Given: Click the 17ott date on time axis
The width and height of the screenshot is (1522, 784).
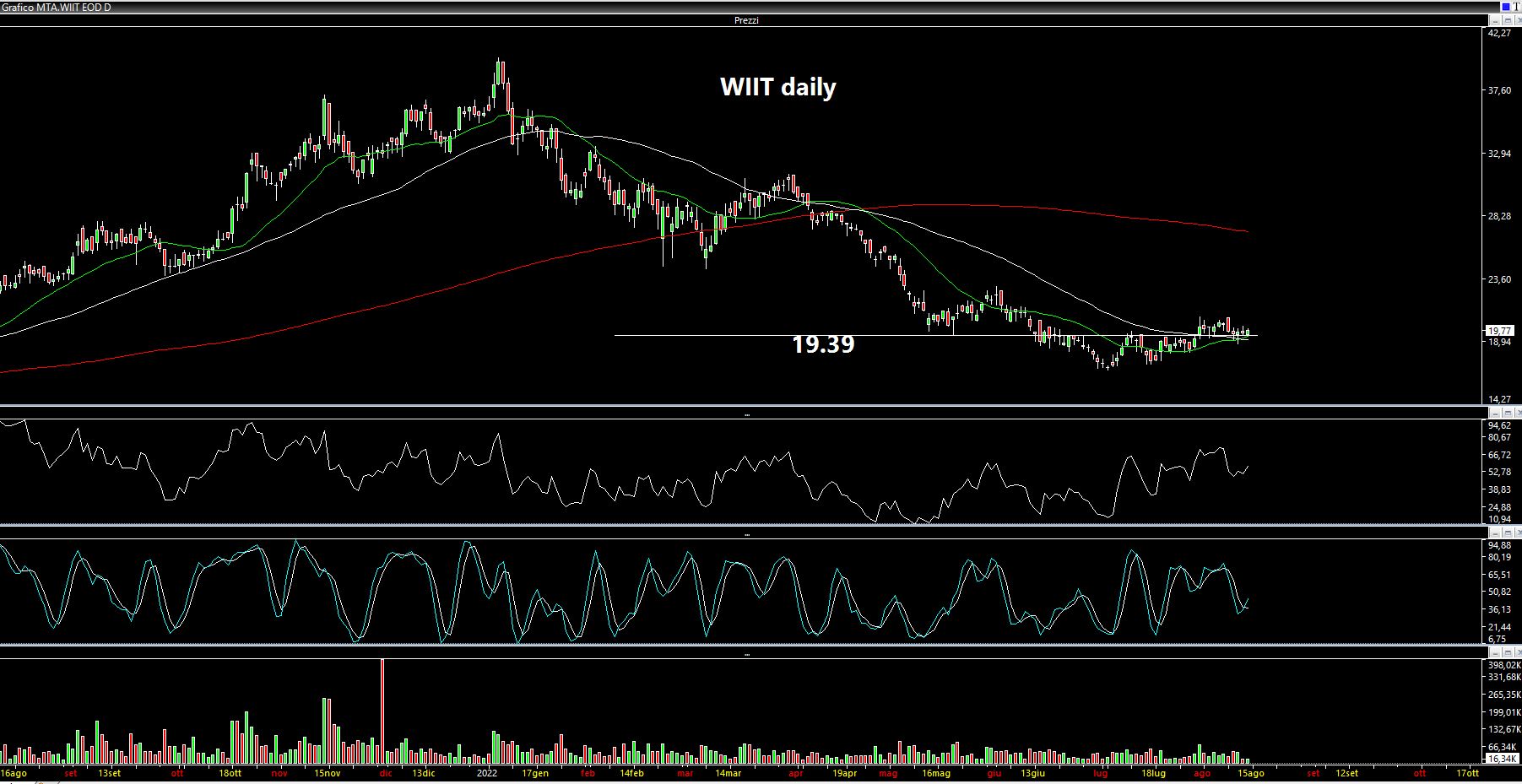Looking at the screenshot, I should (1467, 773).
